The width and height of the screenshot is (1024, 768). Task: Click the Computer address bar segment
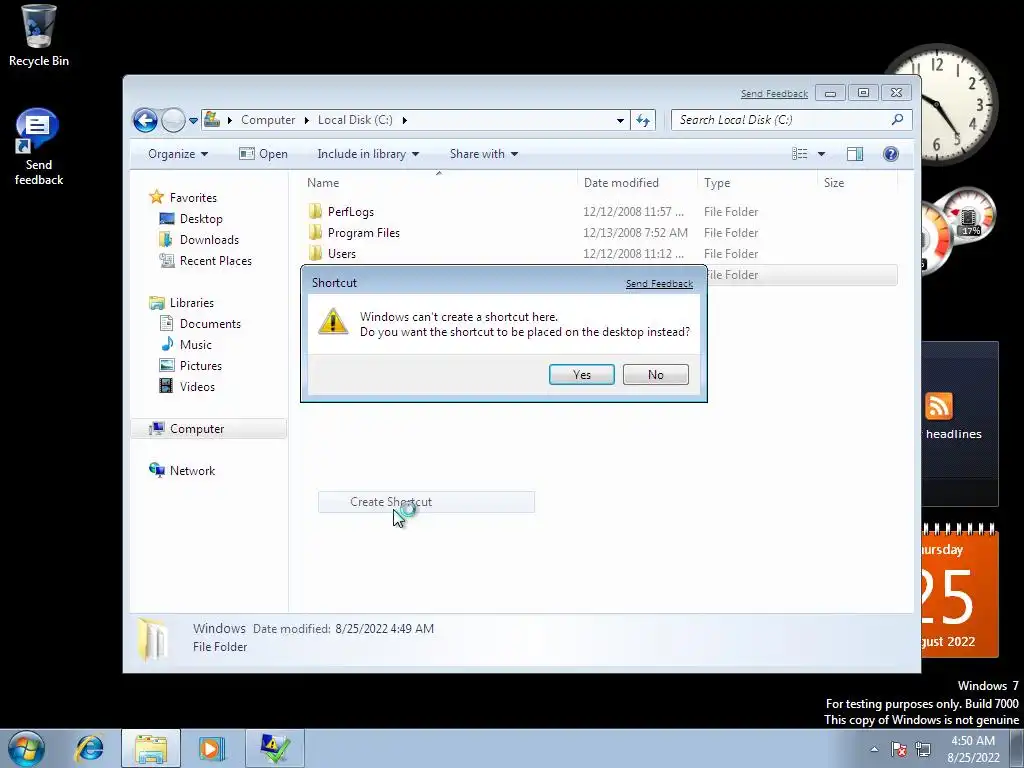pos(268,120)
